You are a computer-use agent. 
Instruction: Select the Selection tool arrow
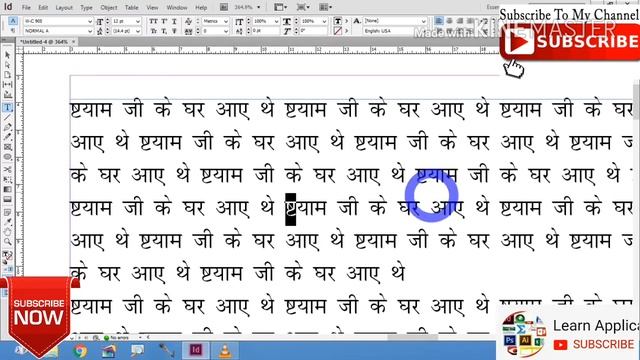7,55
